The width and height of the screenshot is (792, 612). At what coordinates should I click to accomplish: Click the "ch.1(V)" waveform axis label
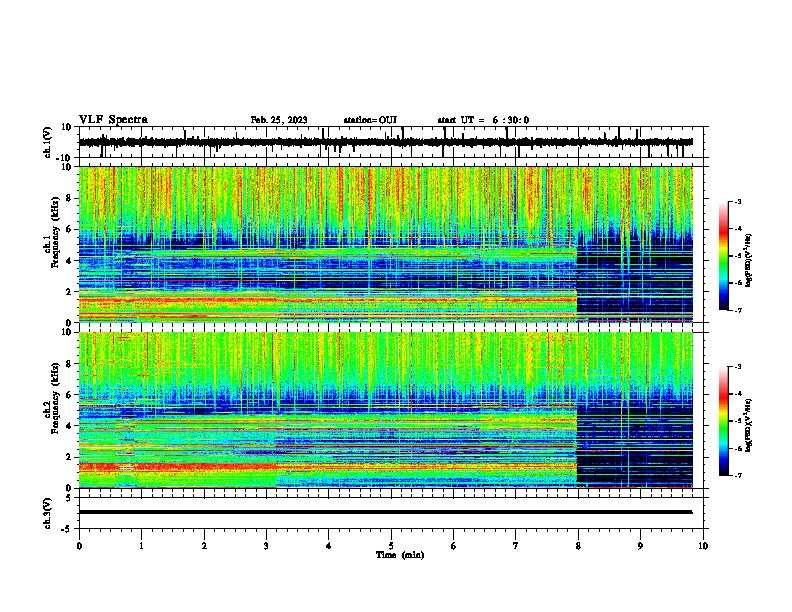point(48,142)
